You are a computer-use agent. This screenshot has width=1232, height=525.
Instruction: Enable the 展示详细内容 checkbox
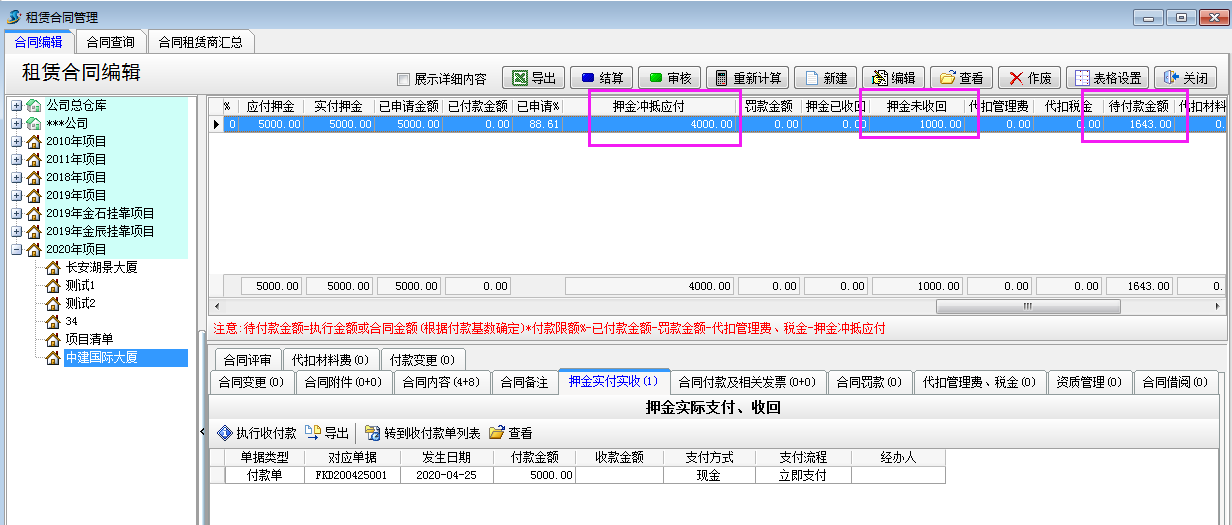(x=404, y=80)
